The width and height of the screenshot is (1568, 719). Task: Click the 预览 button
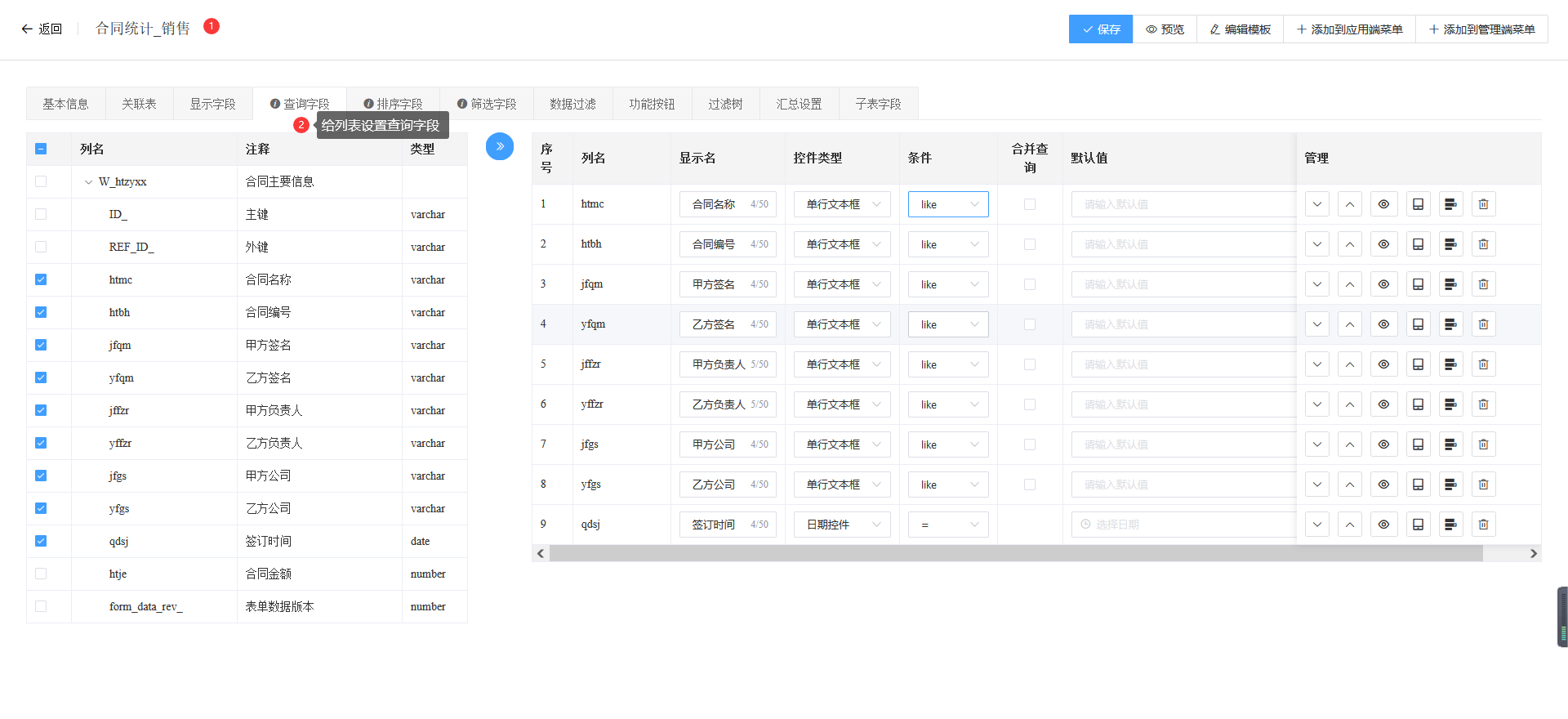tap(1165, 29)
